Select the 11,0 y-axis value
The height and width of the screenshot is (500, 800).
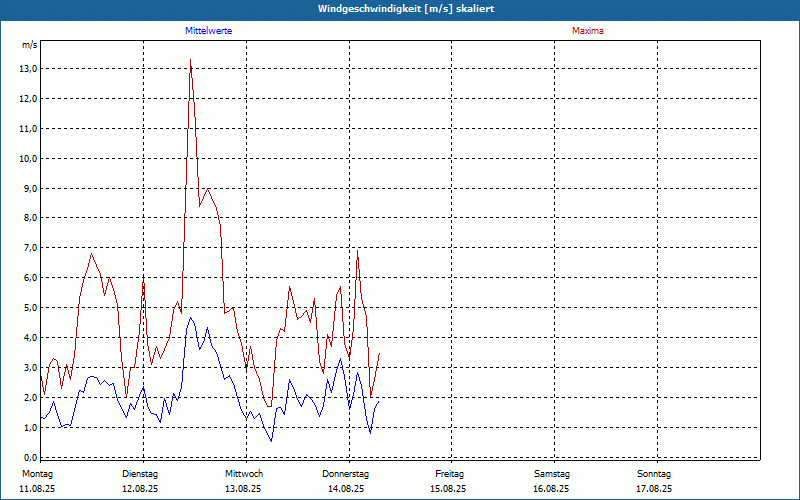click(x=29, y=129)
